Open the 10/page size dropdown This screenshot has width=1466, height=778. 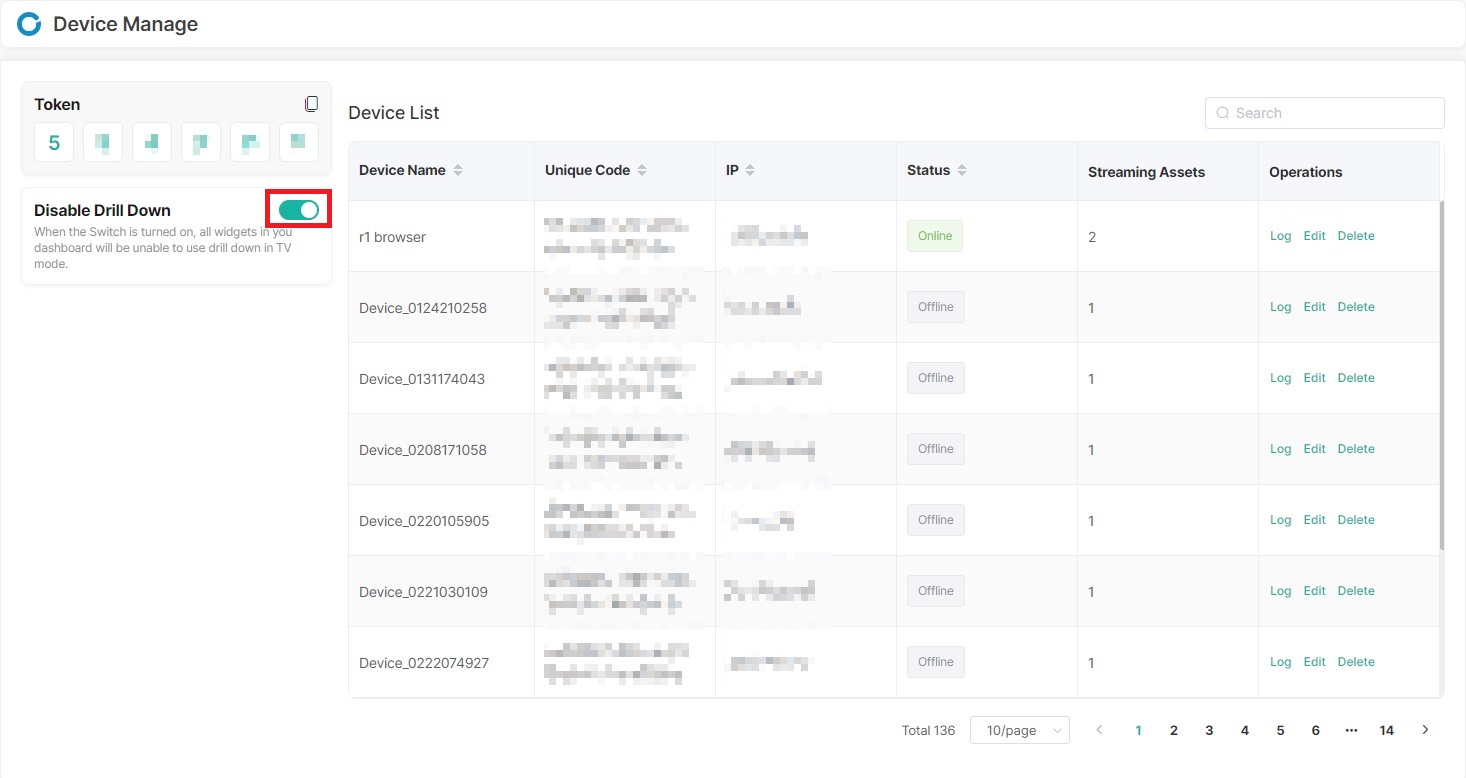pyautogui.click(x=1019, y=731)
